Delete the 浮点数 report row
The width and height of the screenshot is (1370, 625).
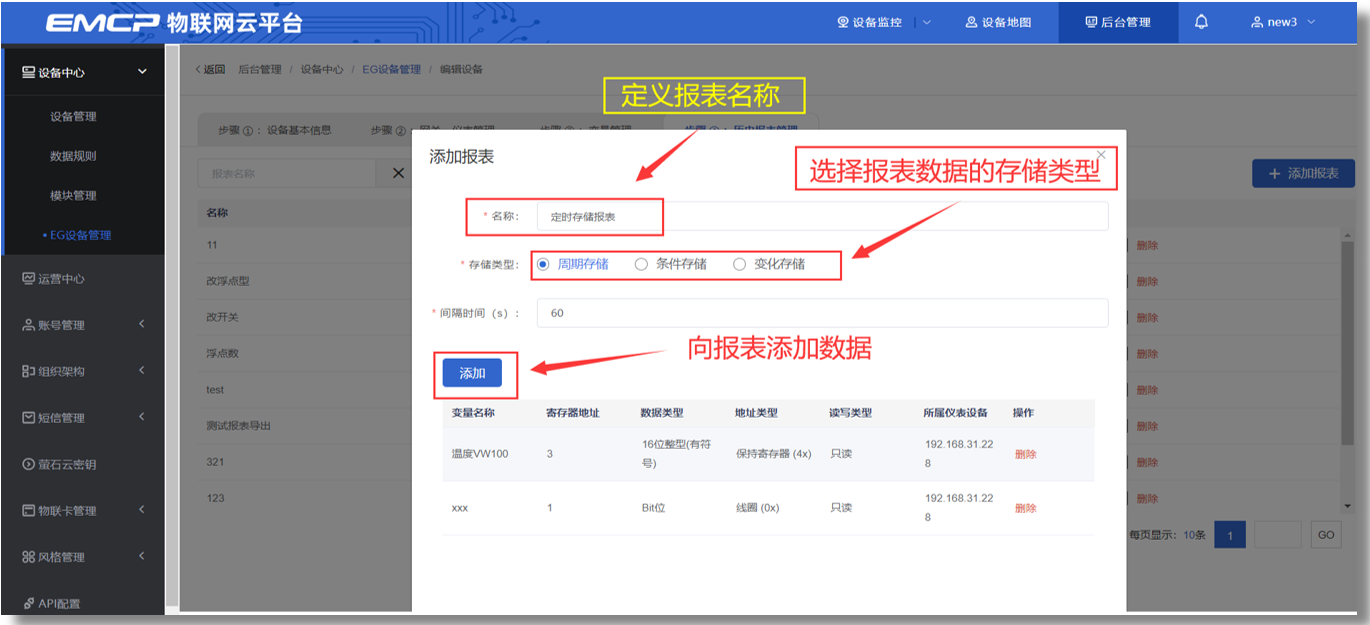click(x=1147, y=353)
